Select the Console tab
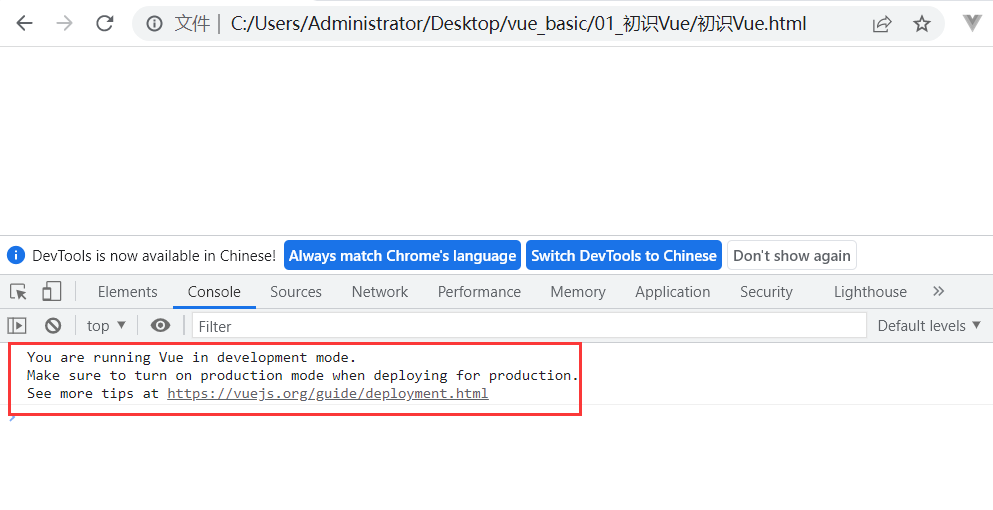Image resolution: width=993 pixels, height=510 pixels. 214,291
